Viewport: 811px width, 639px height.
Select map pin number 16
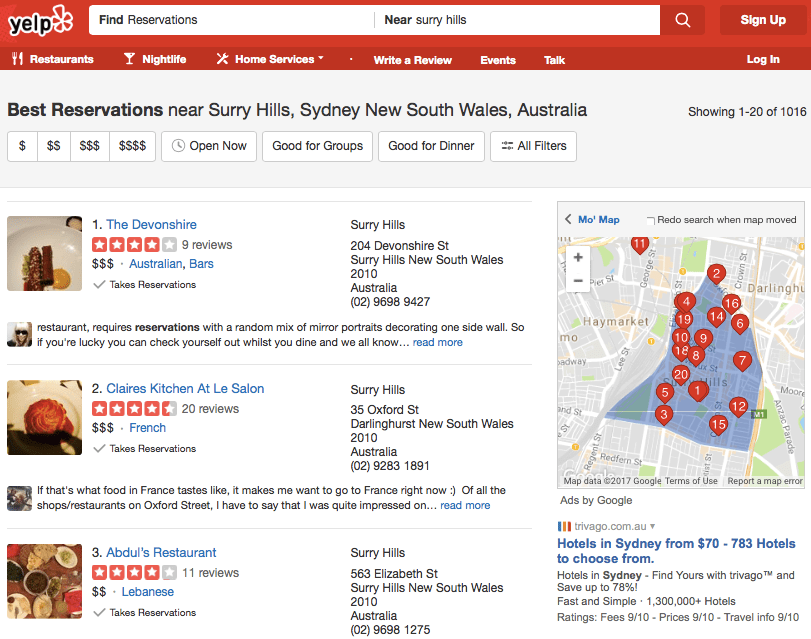(731, 304)
